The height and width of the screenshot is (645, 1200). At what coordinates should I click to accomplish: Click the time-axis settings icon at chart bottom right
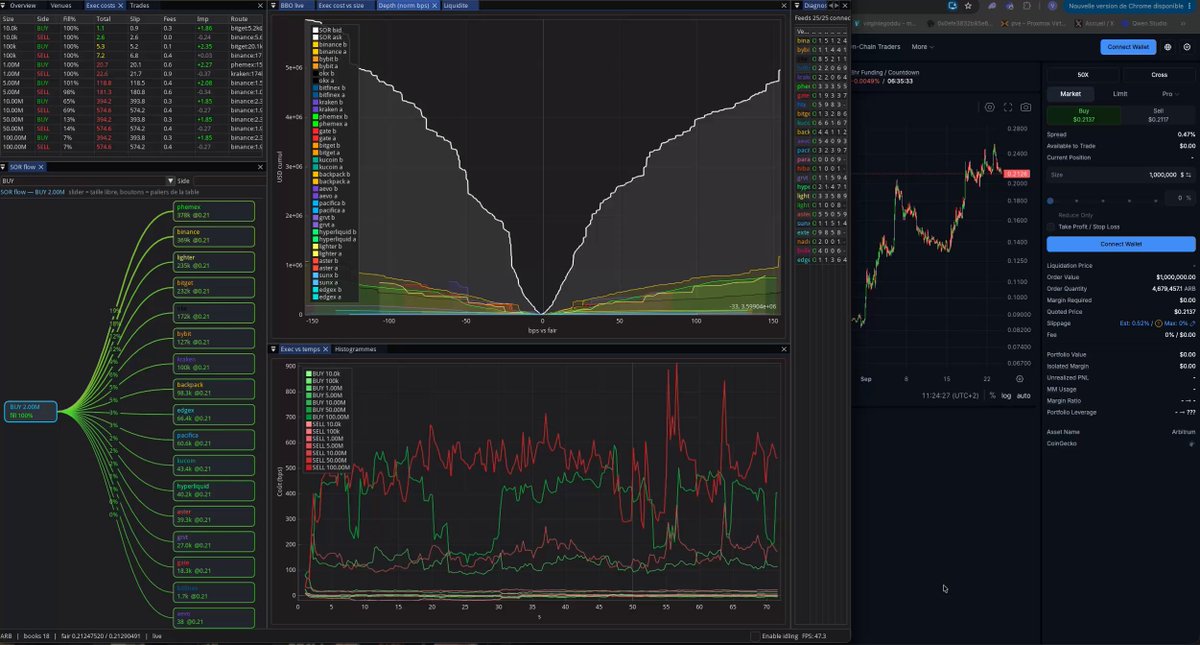coord(1020,379)
